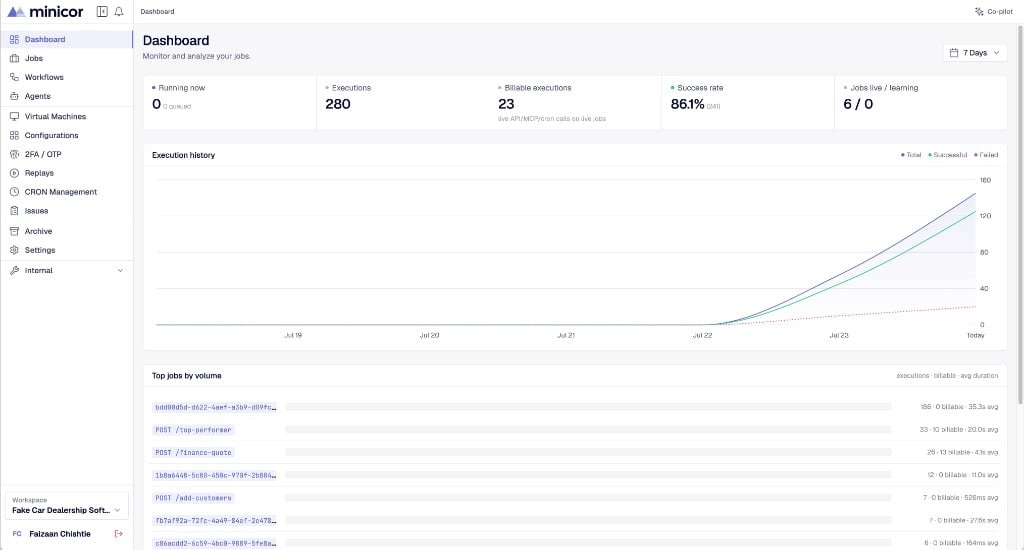This screenshot has width=1024, height=550.
Task: Open job c86acdd2-6c59-4bc8
Action: (216, 543)
